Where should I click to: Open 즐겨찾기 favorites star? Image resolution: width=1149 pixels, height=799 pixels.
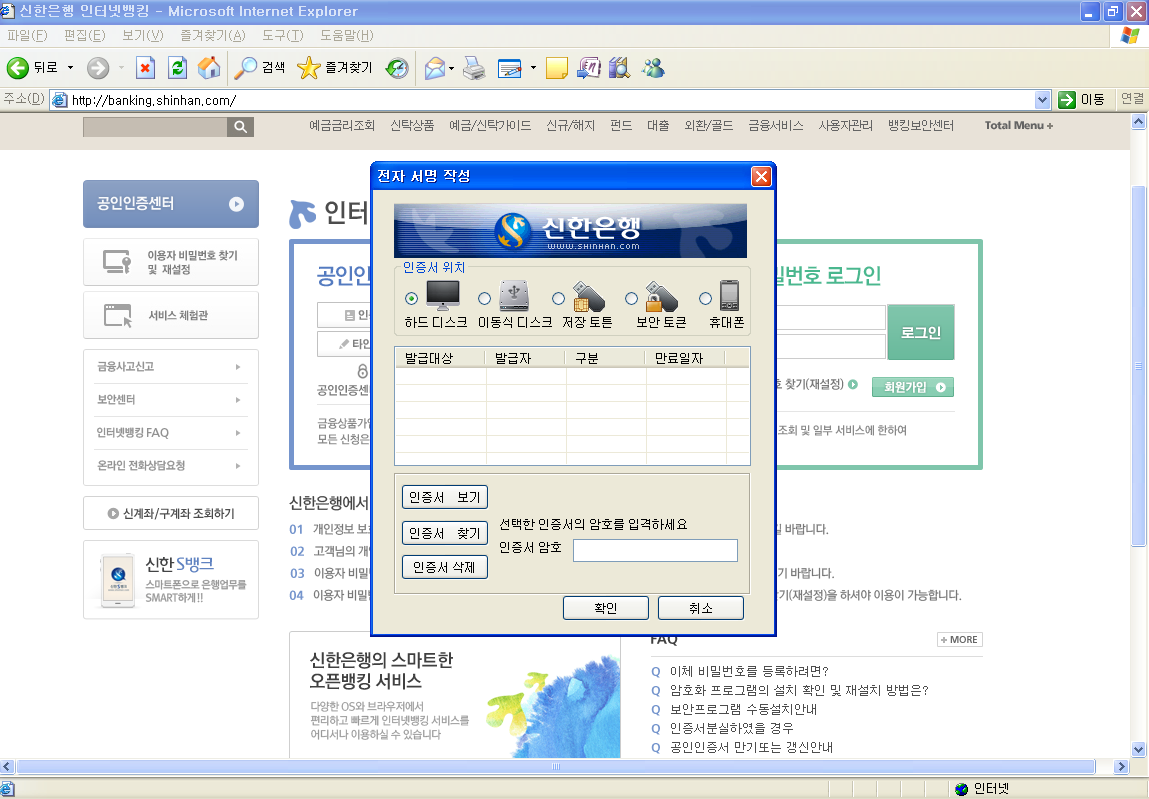coord(309,68)
